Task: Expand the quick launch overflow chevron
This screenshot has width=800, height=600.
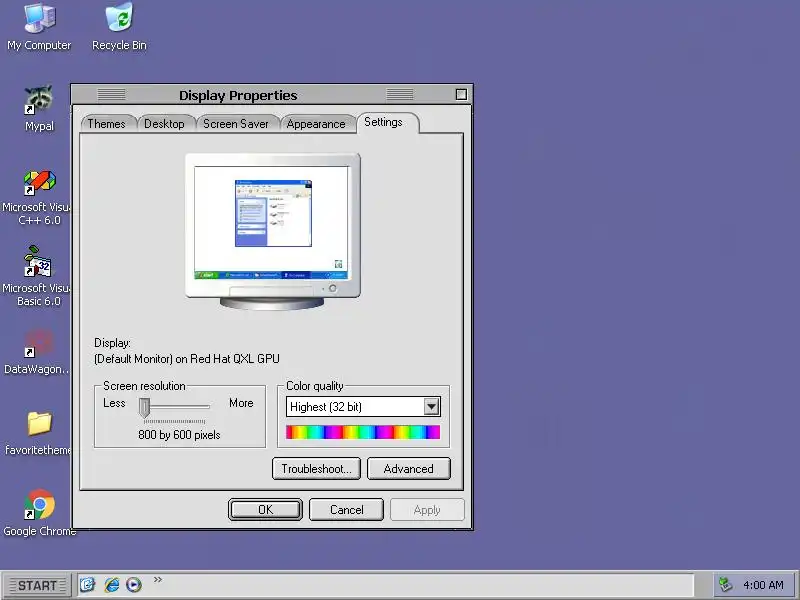Action: [158, 579]
